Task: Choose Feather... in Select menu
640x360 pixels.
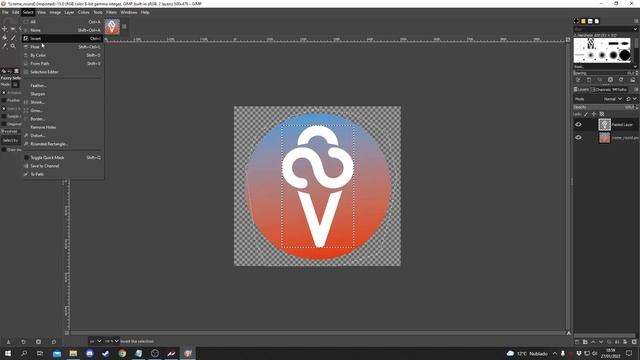Action: (62, 86)
